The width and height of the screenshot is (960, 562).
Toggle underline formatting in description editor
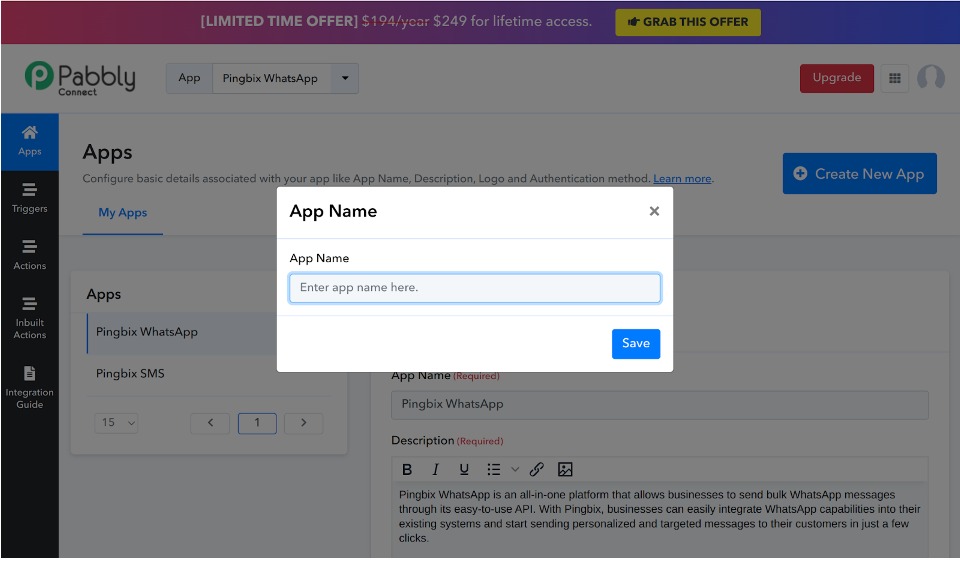(x=464, y=470)
